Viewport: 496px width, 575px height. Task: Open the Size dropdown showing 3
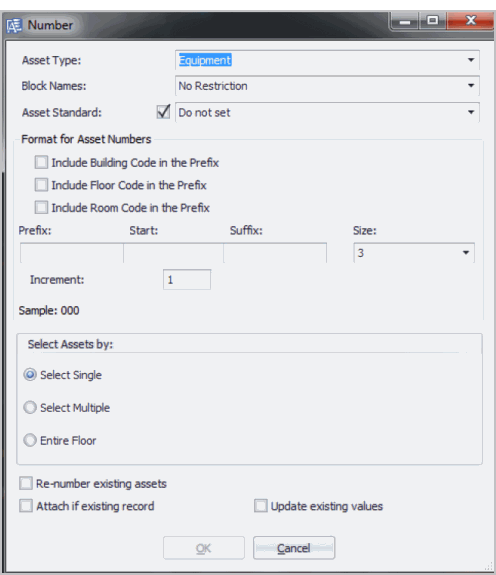414,253
